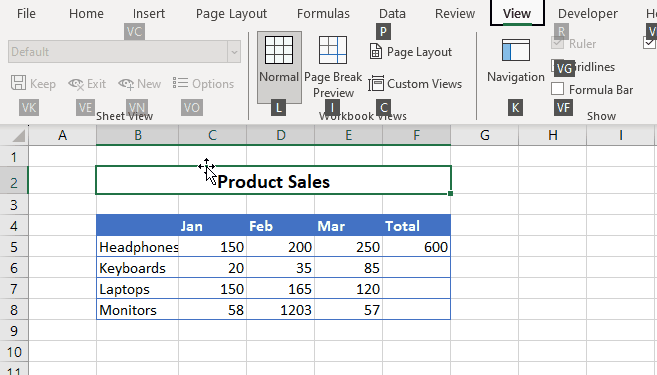Select column D header
The height and width of the screenshot is (375, 657).
point(280,135)
